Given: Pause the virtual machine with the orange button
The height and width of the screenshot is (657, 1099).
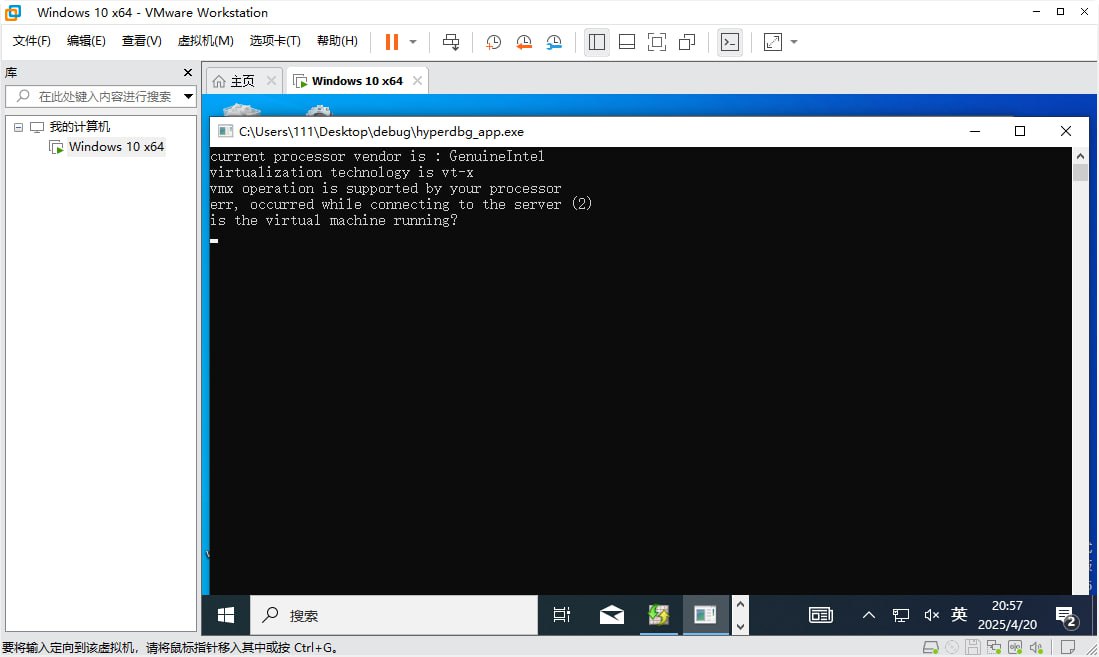Looking at the screenshot, I should (x=392, y=42).
